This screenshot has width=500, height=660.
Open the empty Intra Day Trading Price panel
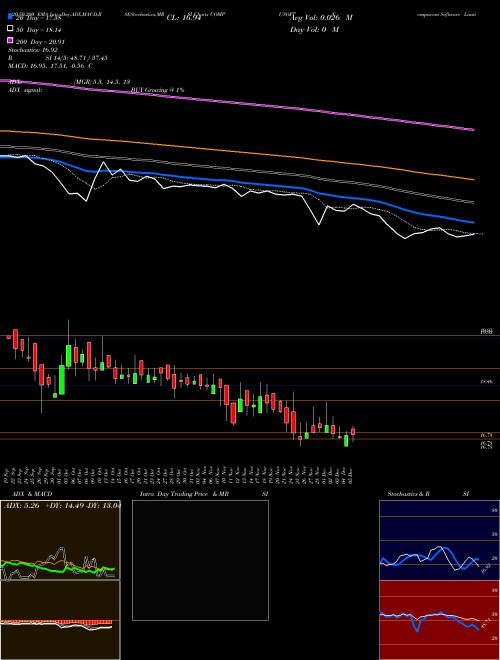point(200,560)
